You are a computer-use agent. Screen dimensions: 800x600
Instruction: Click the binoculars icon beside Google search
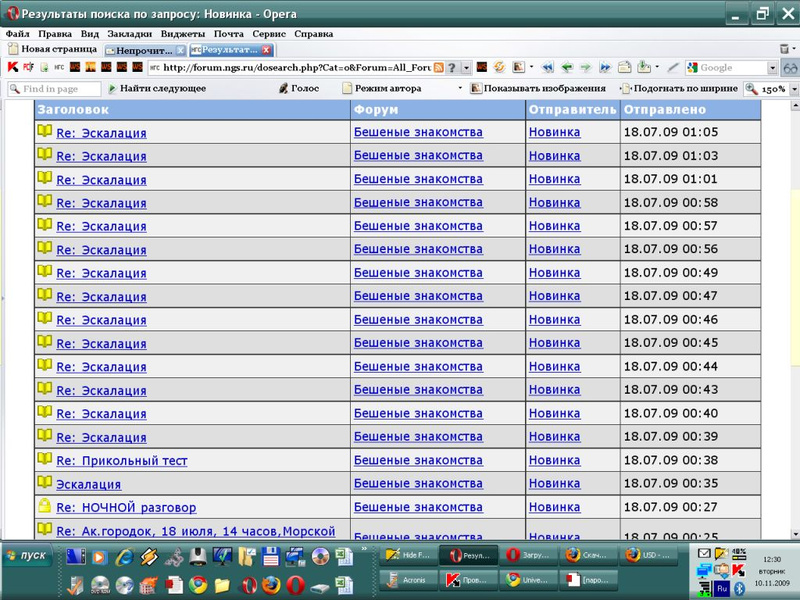(789, 68)
